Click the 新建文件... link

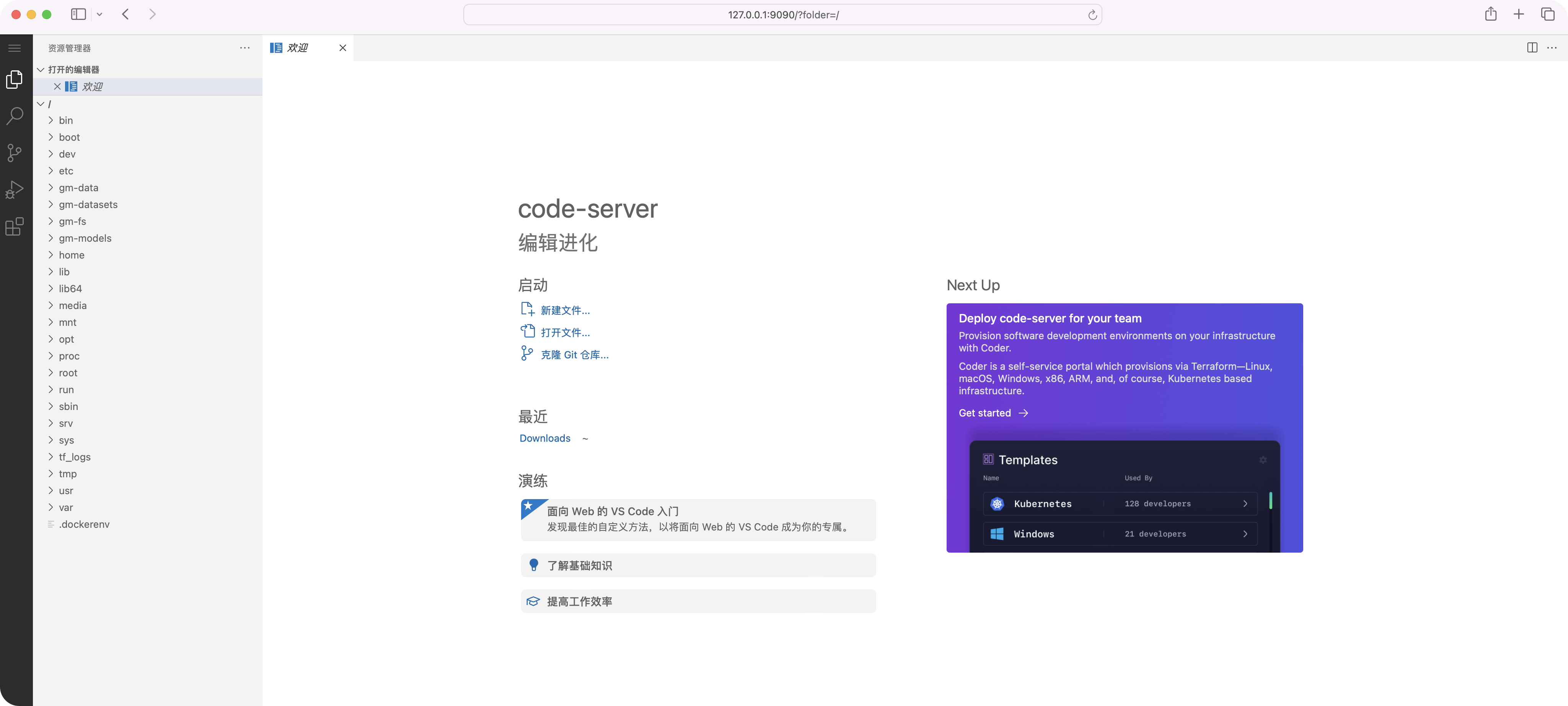pyautogui.click(x=564, y=311)
